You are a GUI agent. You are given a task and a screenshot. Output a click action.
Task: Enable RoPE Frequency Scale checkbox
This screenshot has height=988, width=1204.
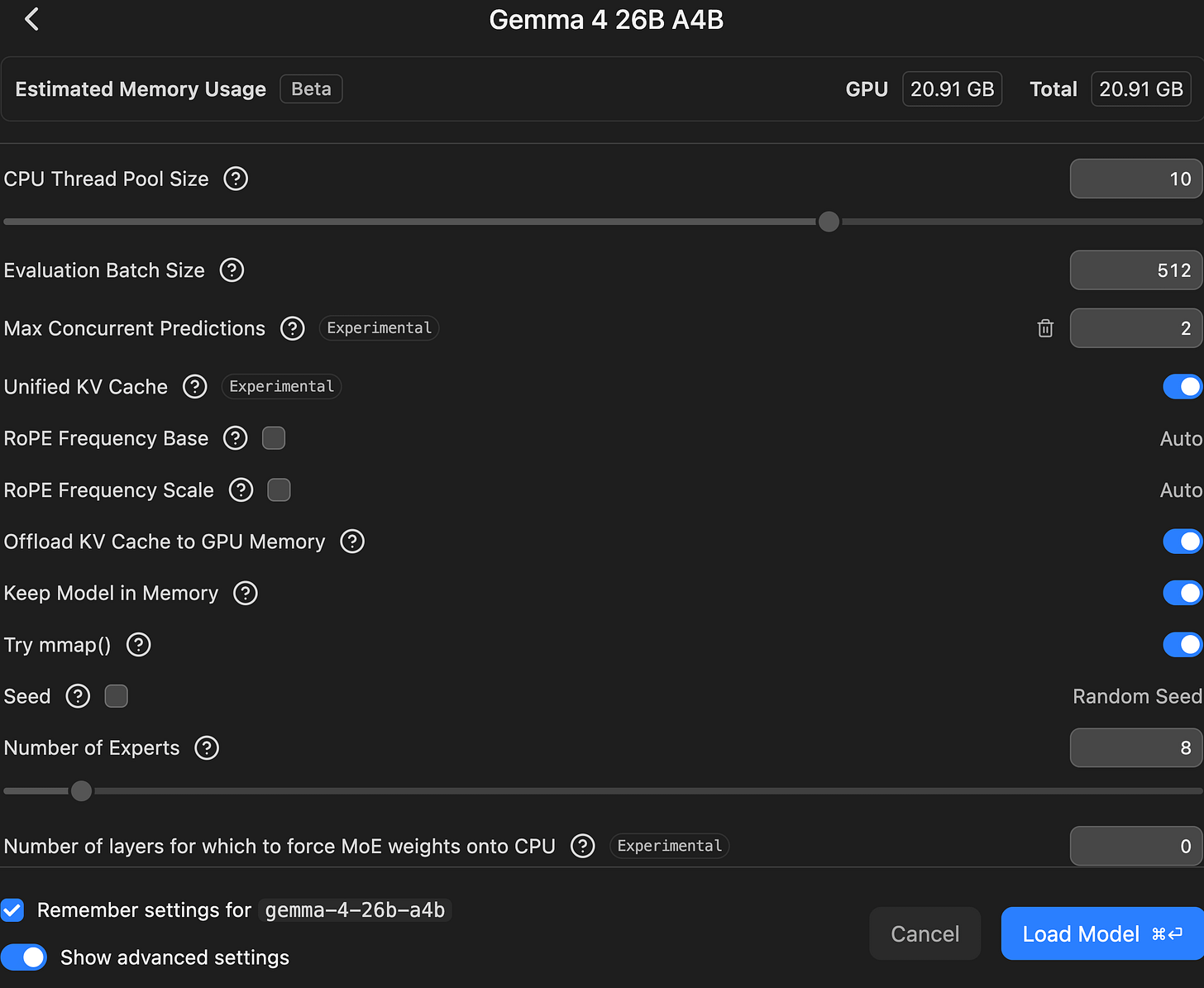(x=279, y=490)
